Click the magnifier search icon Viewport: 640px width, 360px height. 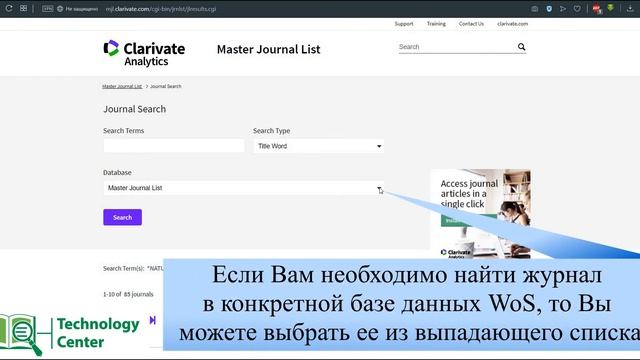click(521, 47)
